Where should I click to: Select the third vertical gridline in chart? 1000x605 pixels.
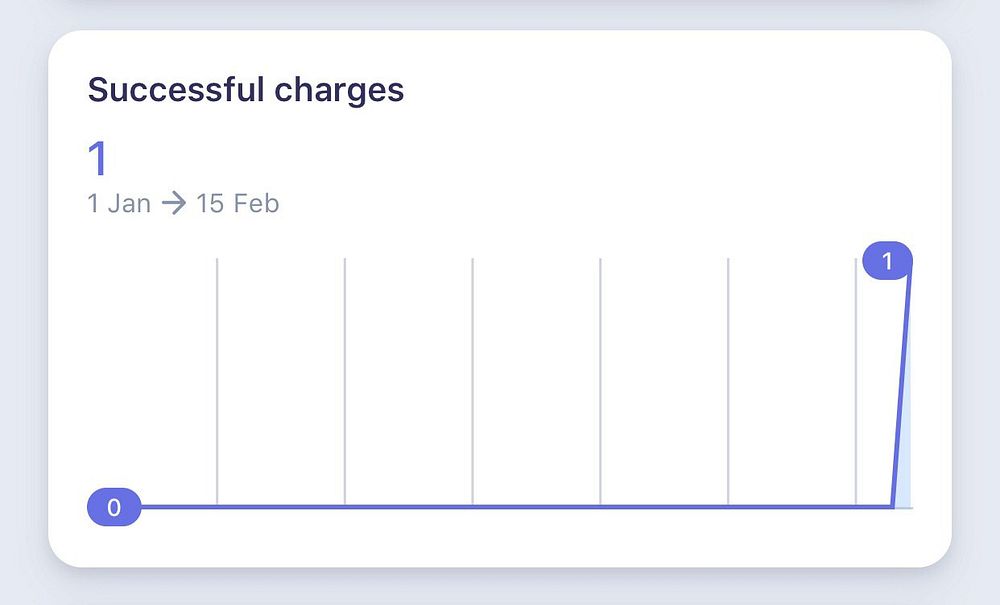point(473,381)
